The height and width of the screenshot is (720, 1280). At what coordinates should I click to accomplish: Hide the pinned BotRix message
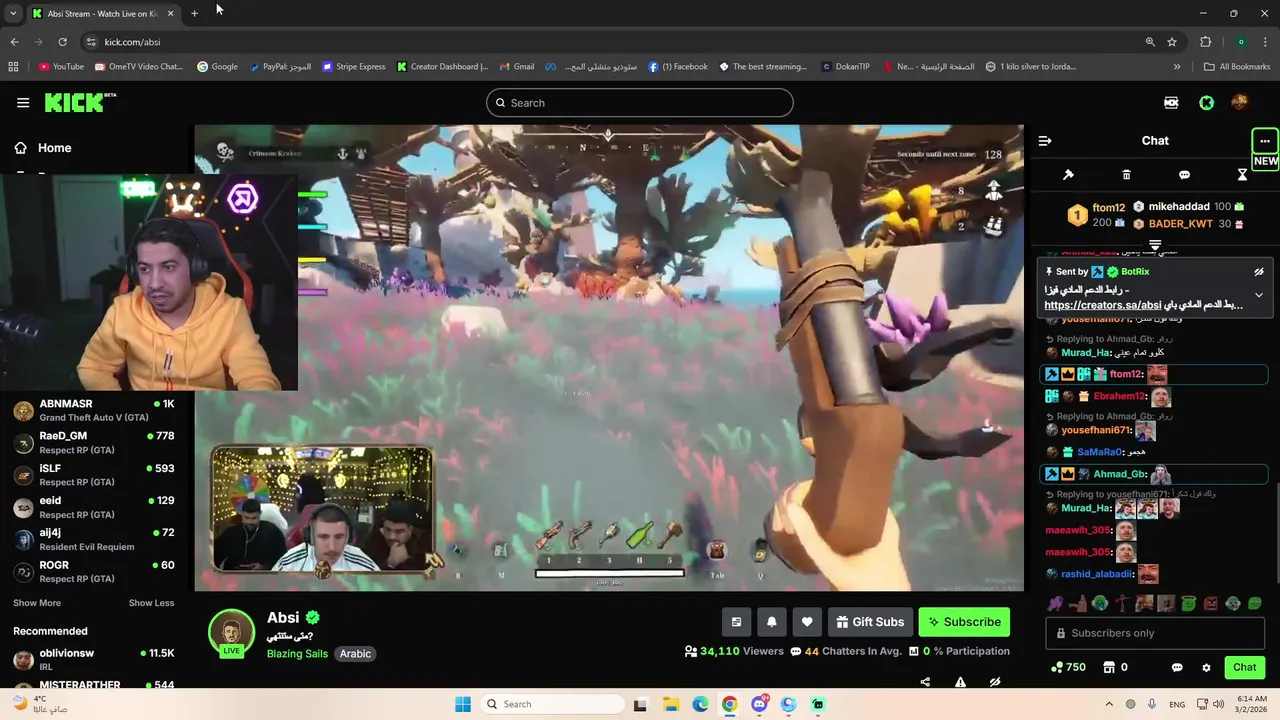coord(1259,272)
